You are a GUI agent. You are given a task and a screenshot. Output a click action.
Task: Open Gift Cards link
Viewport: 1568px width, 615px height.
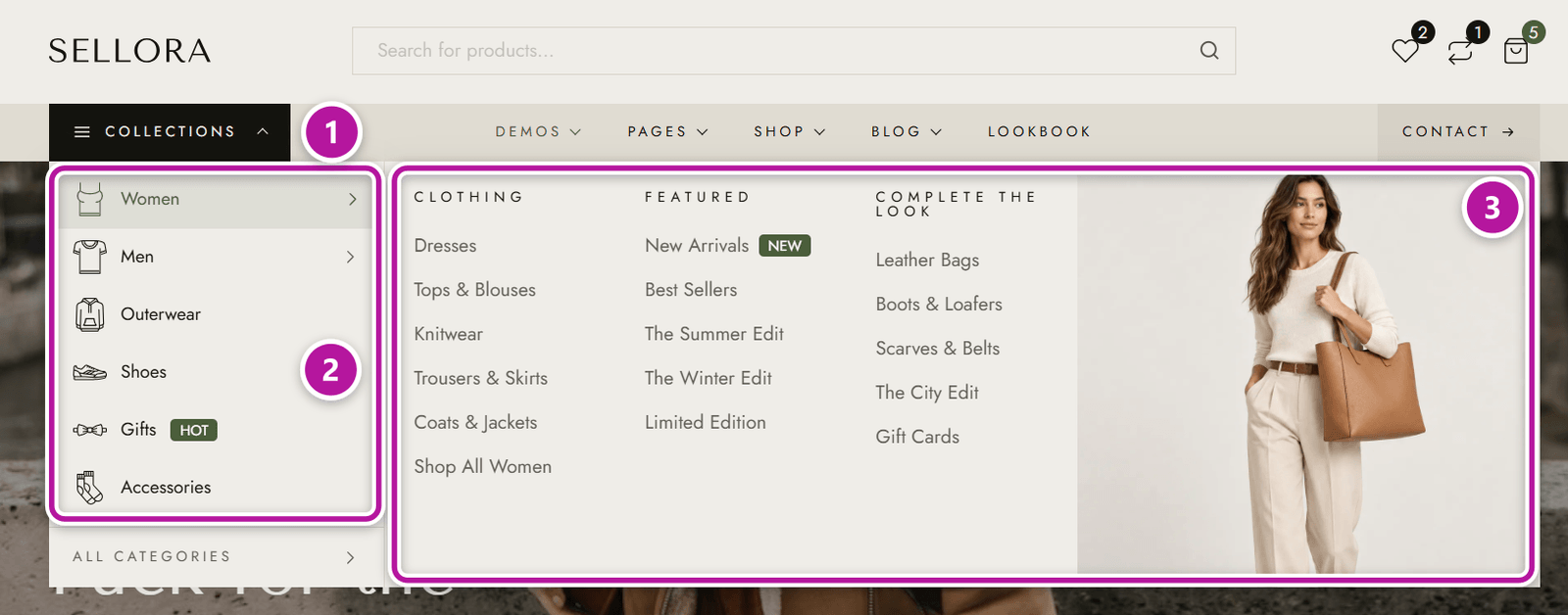click(x=917, y=437)
